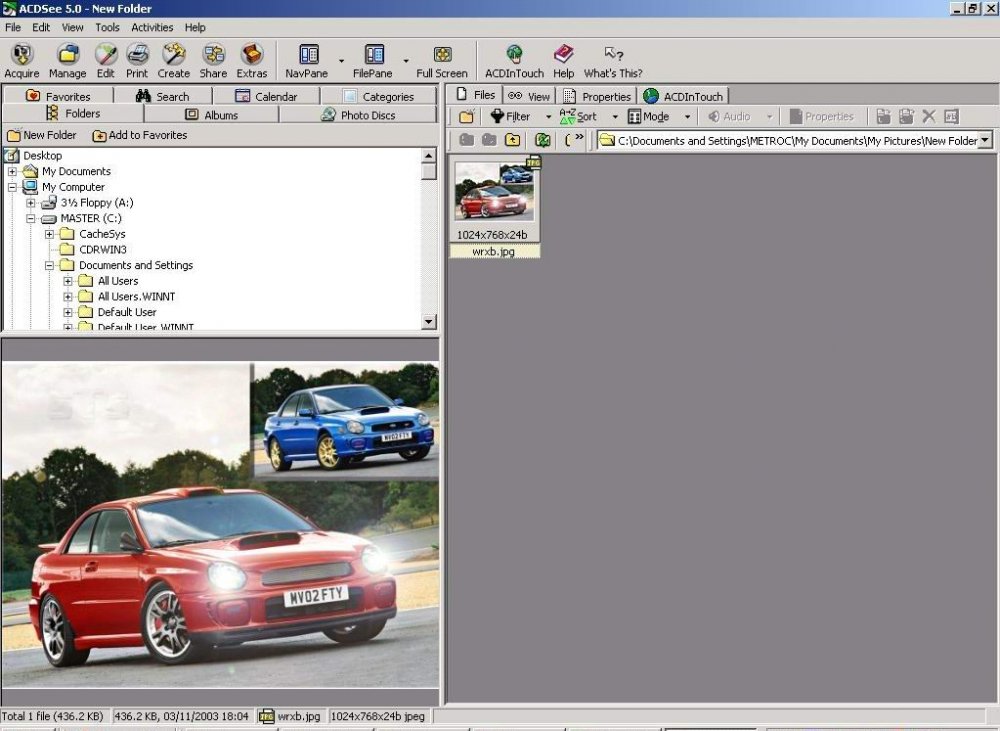Open the Activities menu
The height and width of the screenshot is (731, 1000).
[x=152, y=27]
